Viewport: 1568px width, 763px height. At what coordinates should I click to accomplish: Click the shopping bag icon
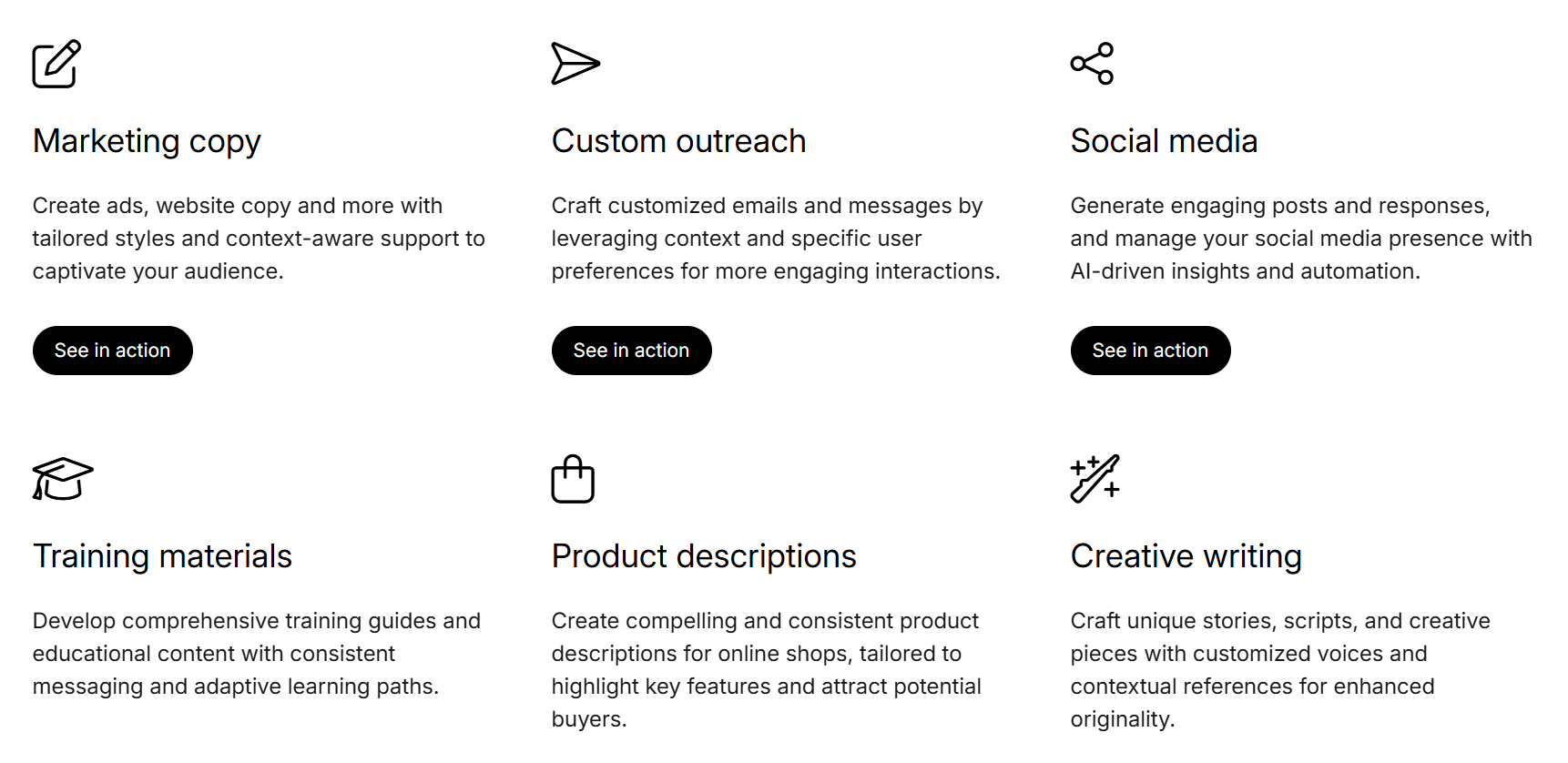[x=573, y=479]
